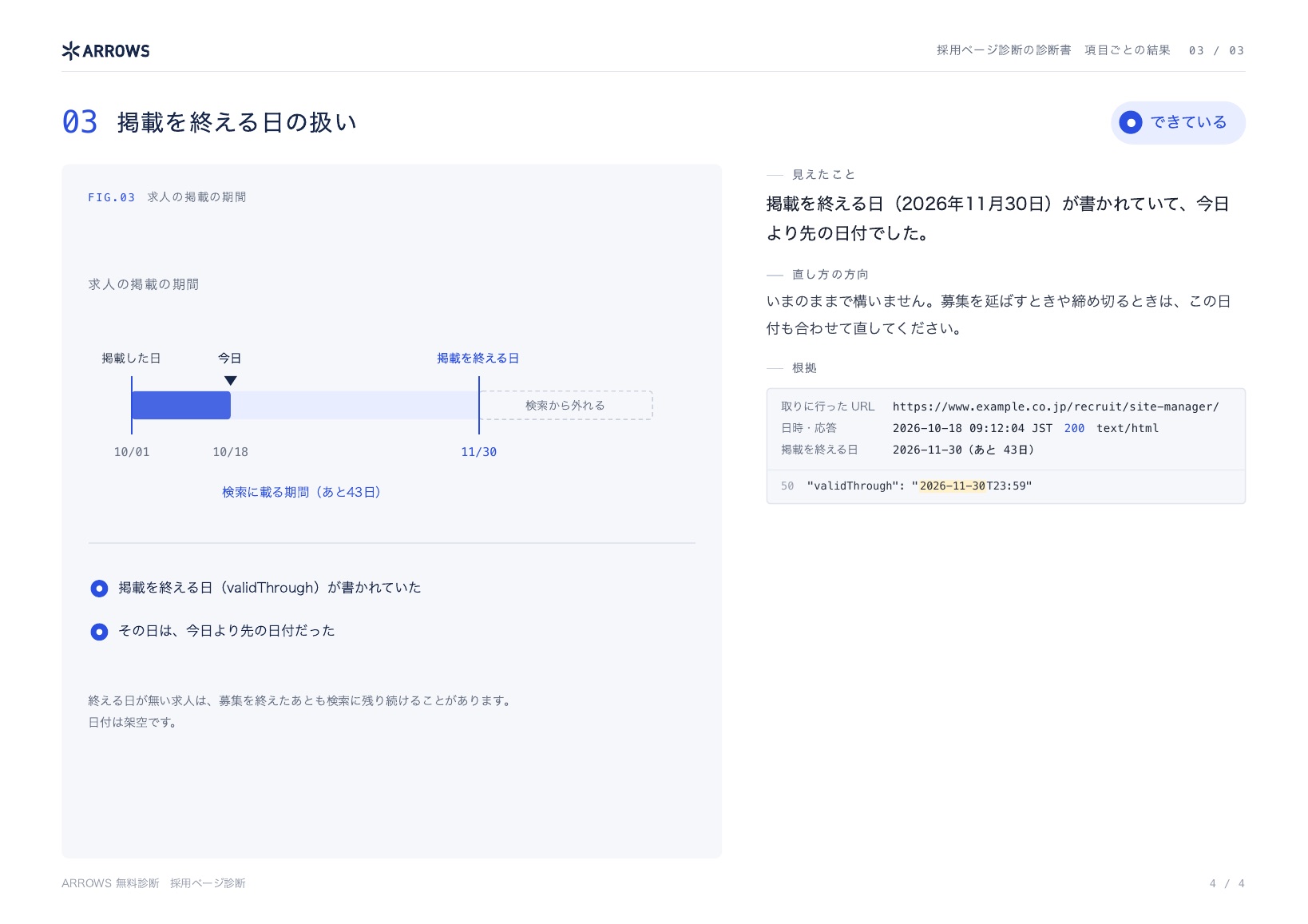Click note starting 終える日が無い求人は
Viewport: 1308px width, 924px height.
click(300, 700)
